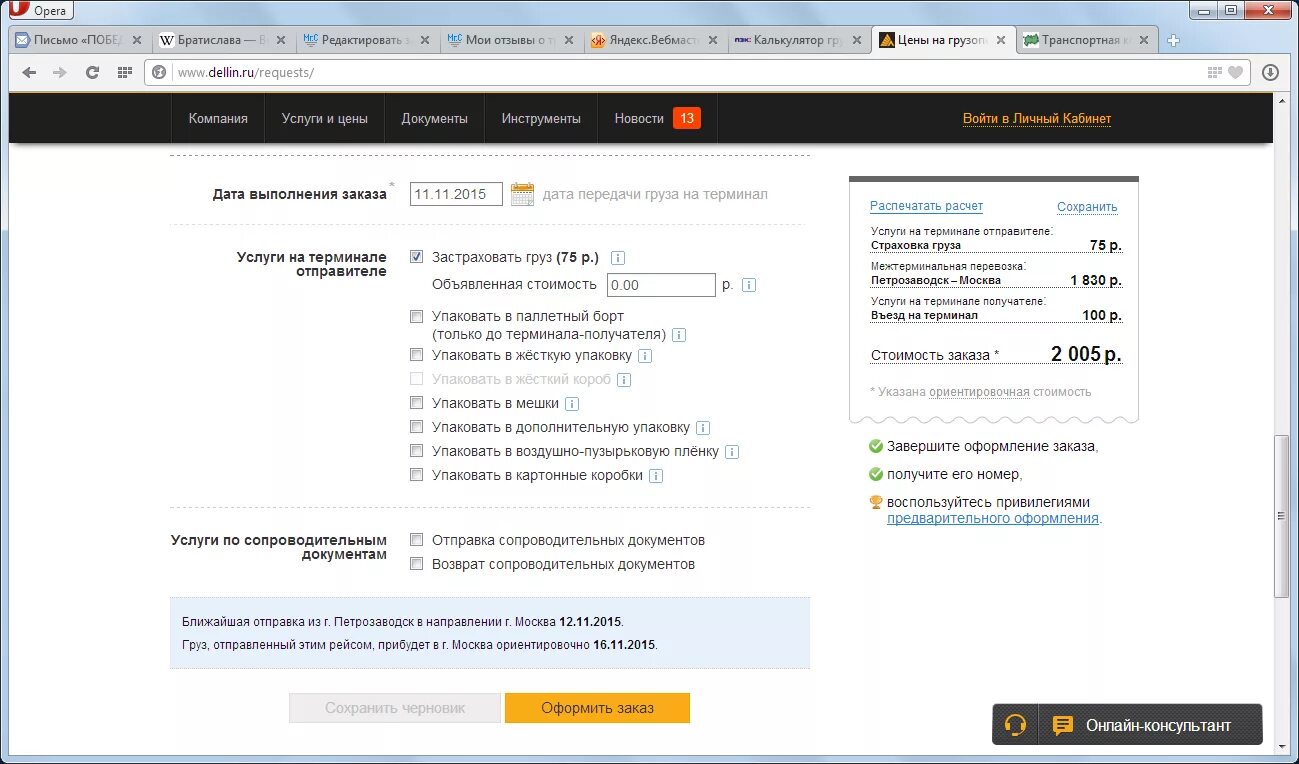1299x764 pixels.
Task: Click the page vertical scrollbar
Action: [x=1281, y=516]
